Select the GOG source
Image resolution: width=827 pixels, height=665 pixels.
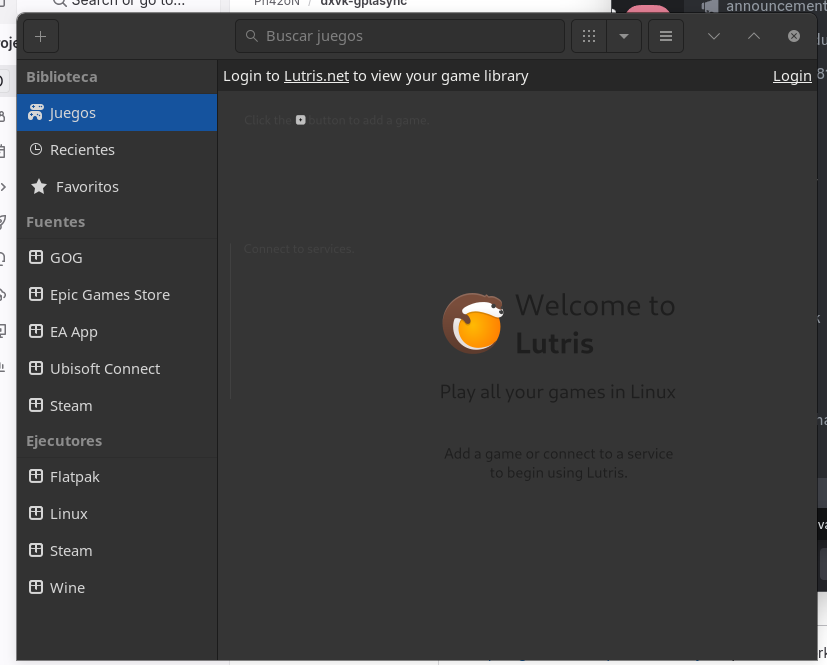pyautogui.click(x=117, y=258)
